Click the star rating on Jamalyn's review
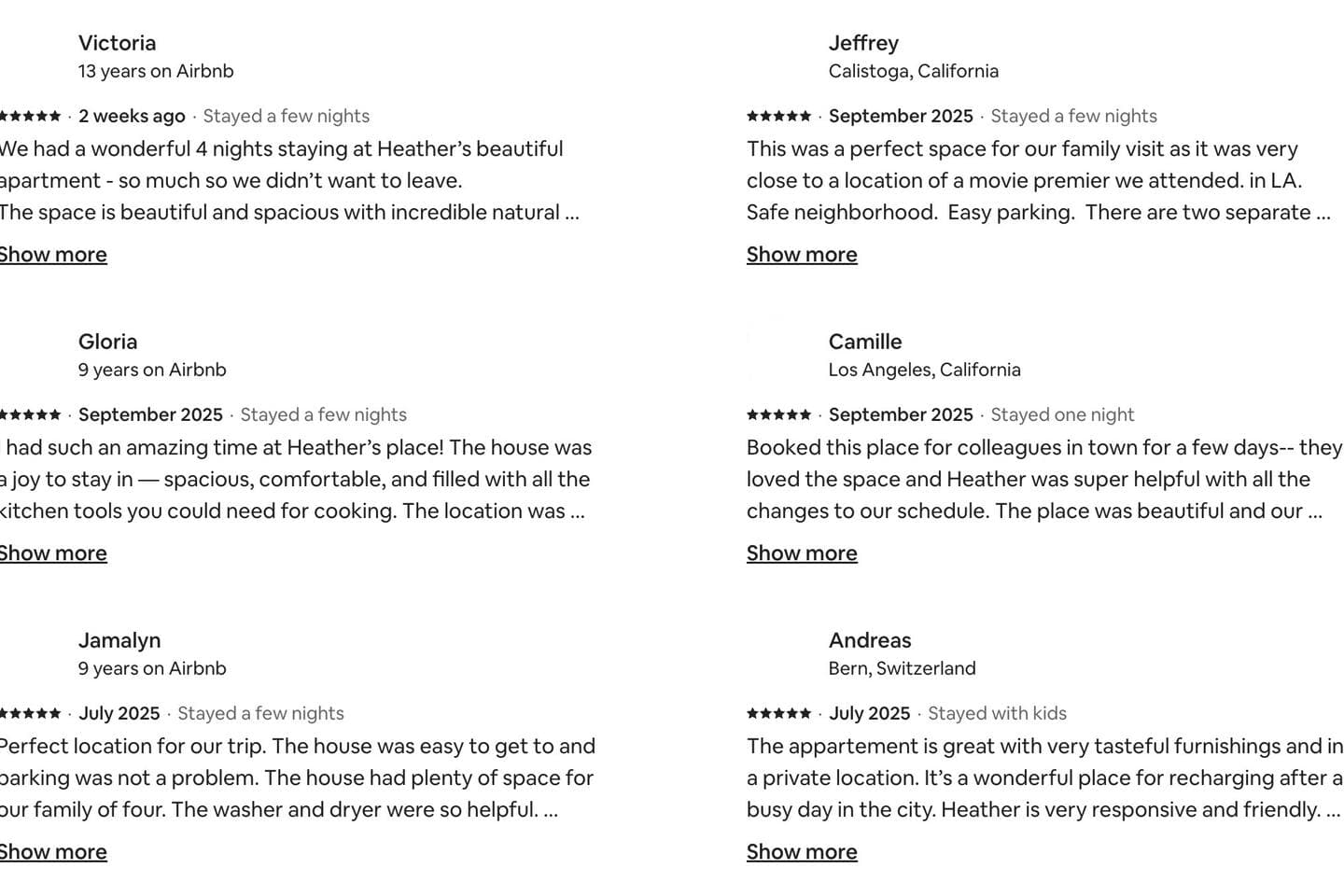The height and width of the screenshot is (896, 1344). pos(30,713)
